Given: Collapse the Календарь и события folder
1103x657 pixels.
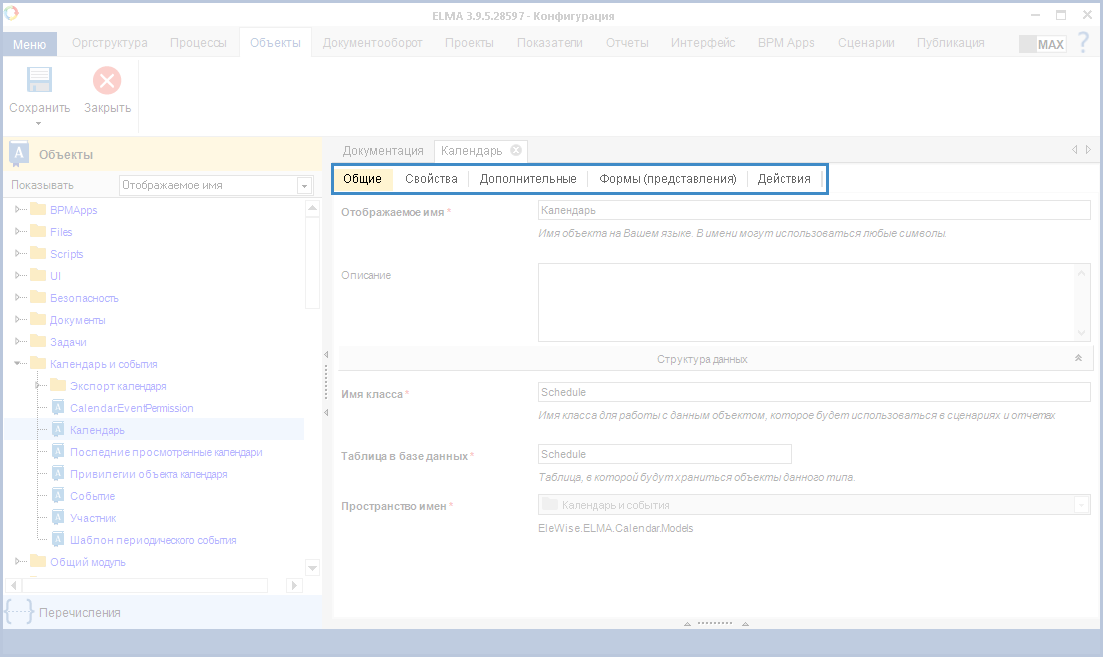Looking at the screenshot, I should click(x=18, y=364).
